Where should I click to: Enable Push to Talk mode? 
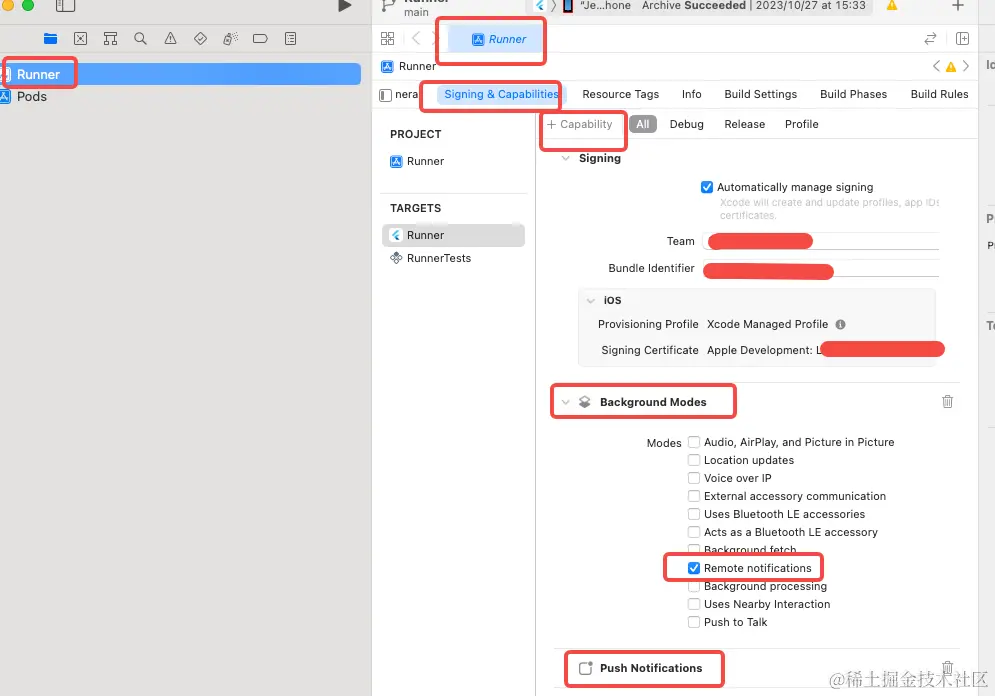point(694,622)
